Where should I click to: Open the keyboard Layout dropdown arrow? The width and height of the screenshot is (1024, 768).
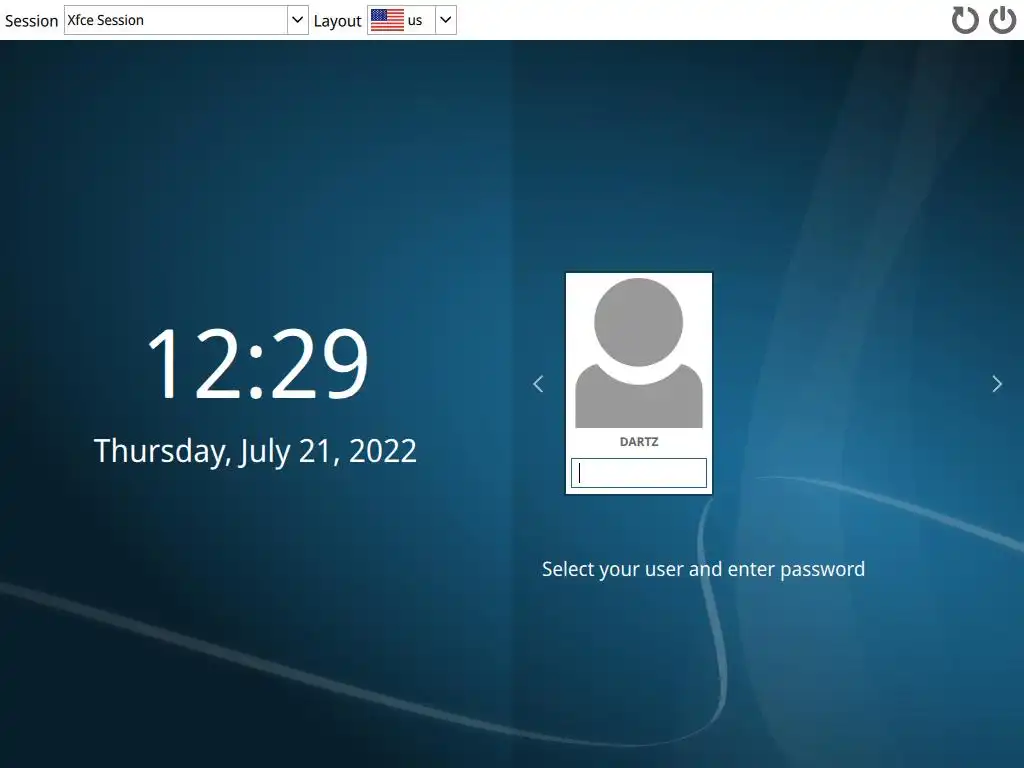coord(445,20)
